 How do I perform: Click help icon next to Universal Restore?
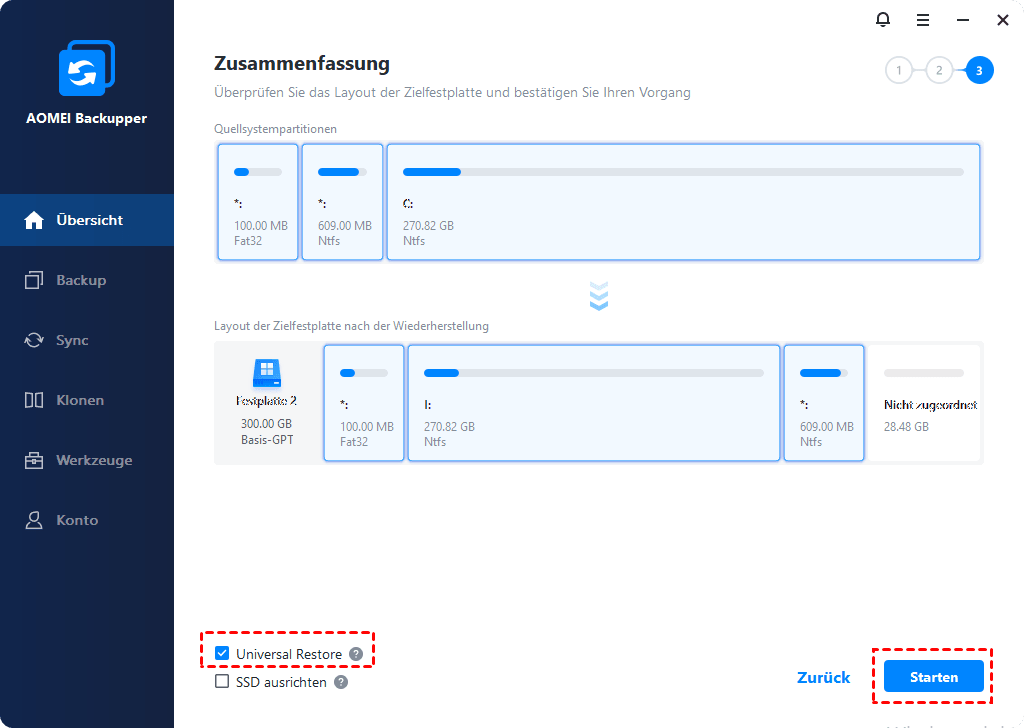click(x=356, y=654)
